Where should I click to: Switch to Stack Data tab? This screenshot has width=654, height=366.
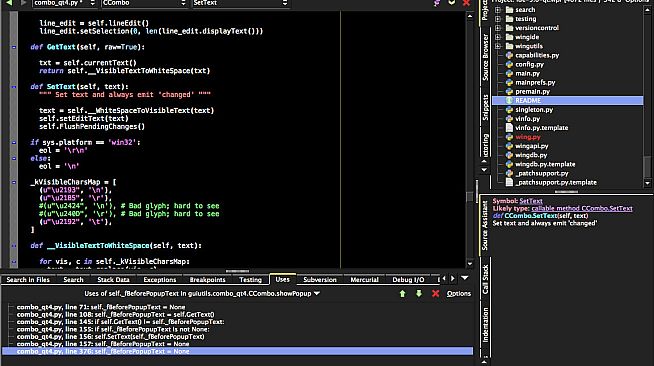pos(113,280)
